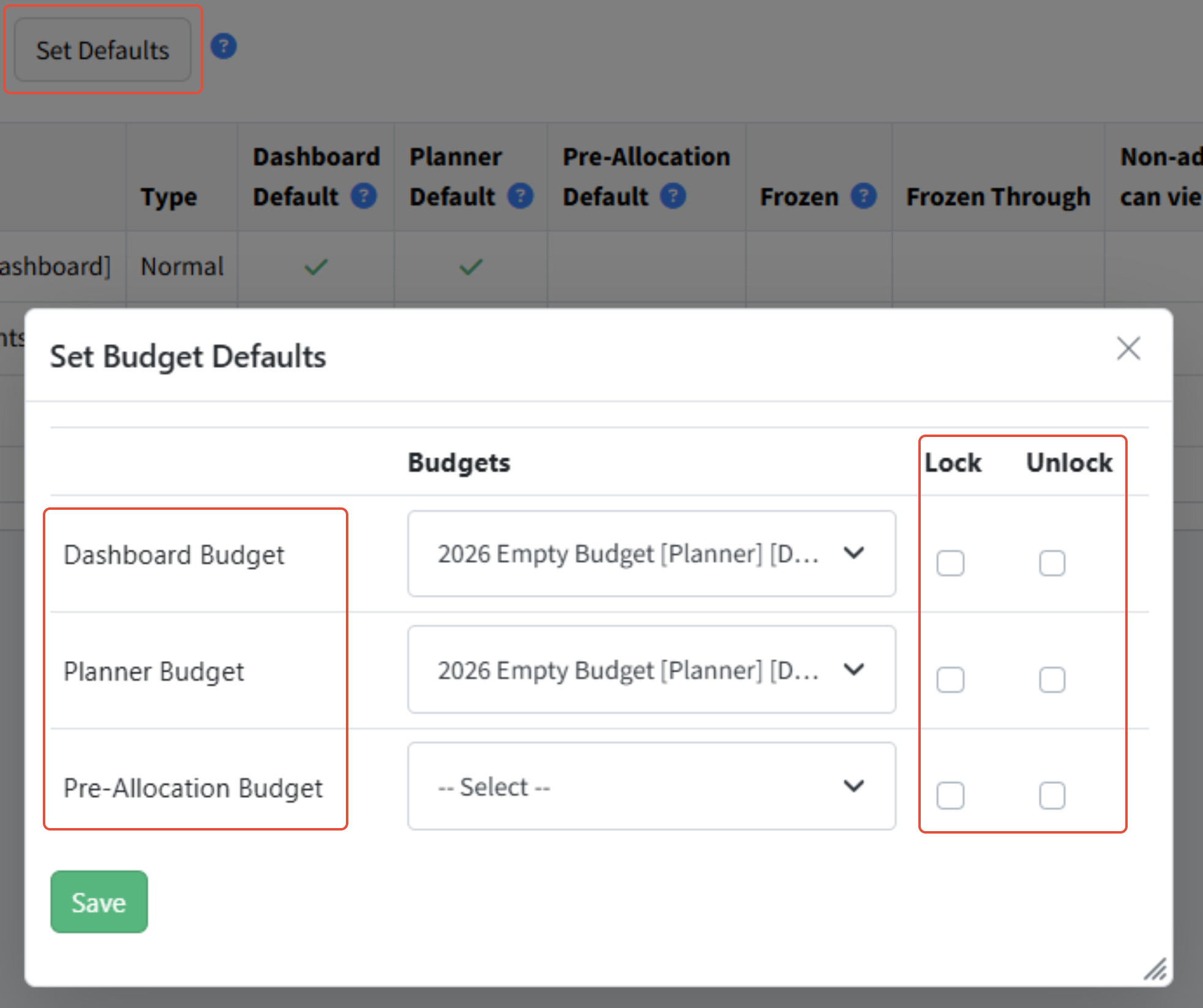Click Dashboard Default column help icon
Image resolution: width=1203 pixels, height=1008 pixels.
pyautogui.click(x=364, y=196)
